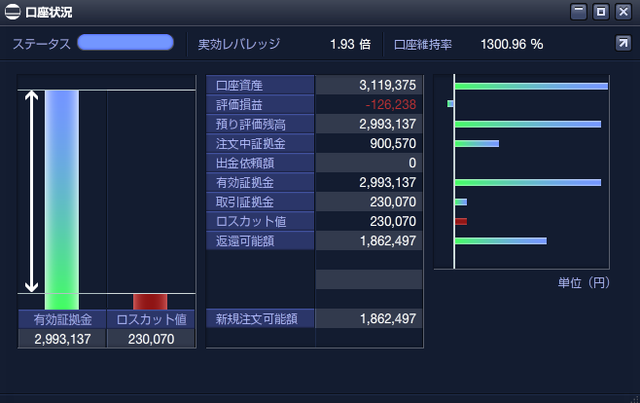
Task: Click the pop-out arrow icon at top right
Action: [x=623, y=43]
